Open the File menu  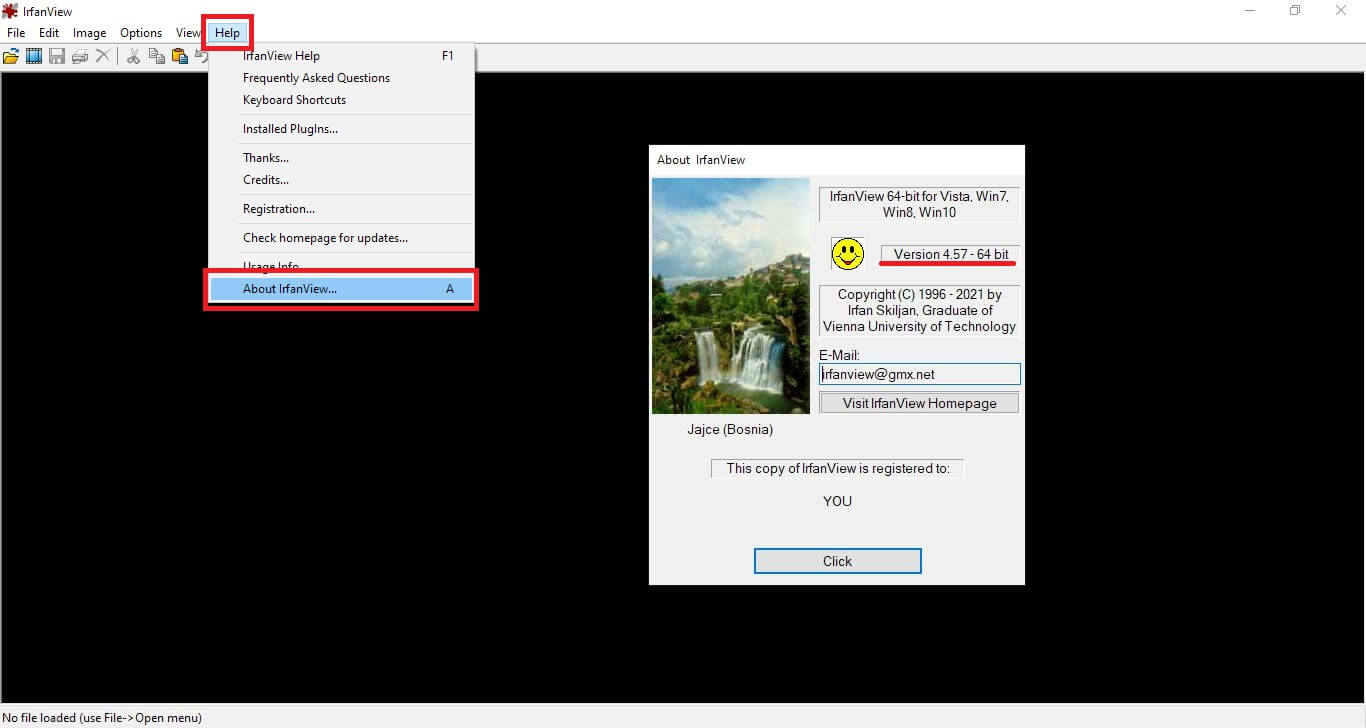(16, 33)
